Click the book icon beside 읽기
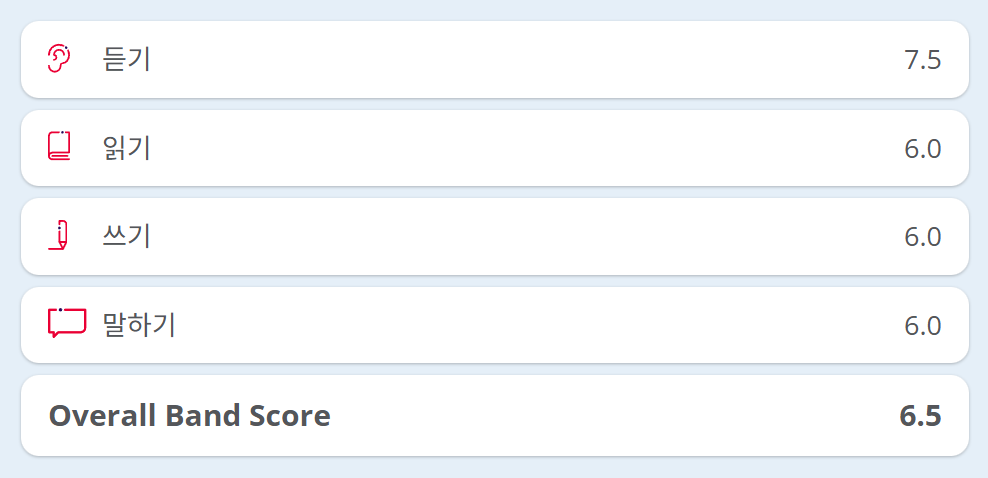988x478 pixels. (60, 147)
